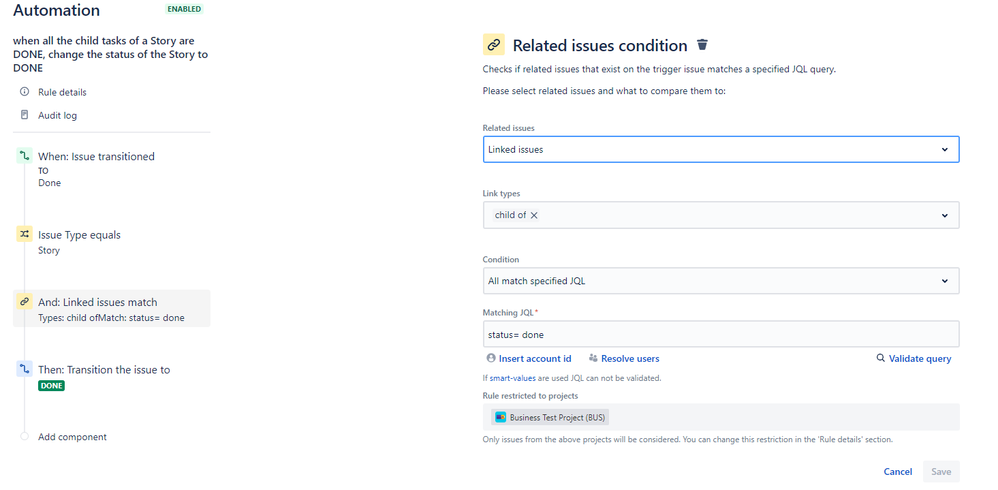
Task: Select the Issue transitioned trigger icon
Action: click(25, 156)
